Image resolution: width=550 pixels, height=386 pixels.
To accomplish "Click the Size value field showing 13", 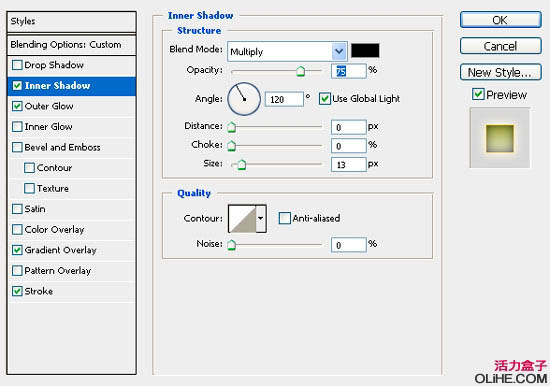I will [349, 165].
